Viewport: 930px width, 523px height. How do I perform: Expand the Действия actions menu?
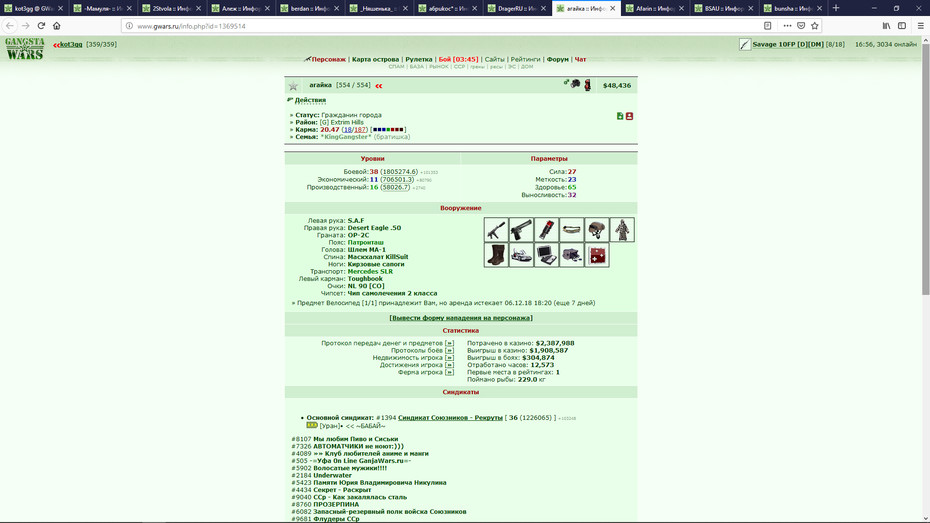310,100
